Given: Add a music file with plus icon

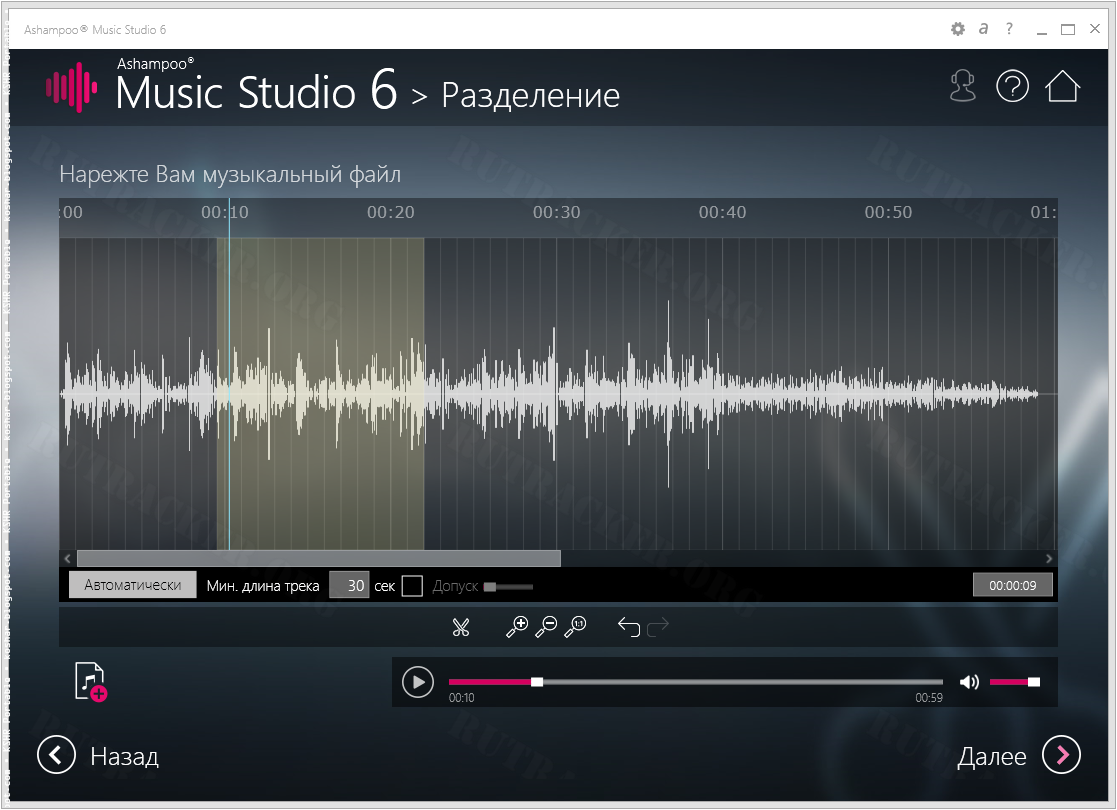Looking at the screenshot, I should coord(90,681).
